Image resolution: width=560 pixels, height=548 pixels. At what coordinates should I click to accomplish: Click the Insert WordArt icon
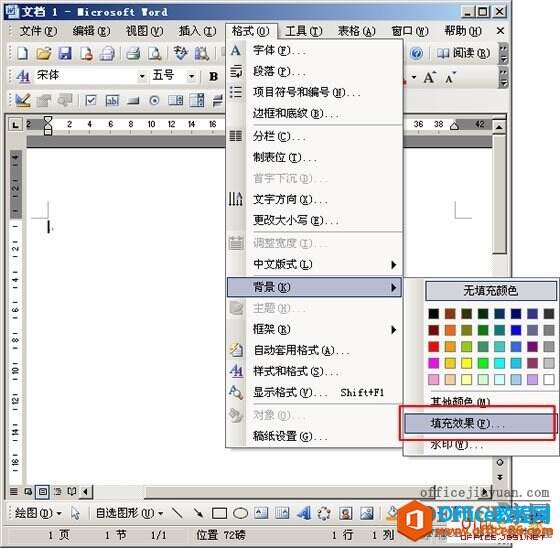point(304,514)
